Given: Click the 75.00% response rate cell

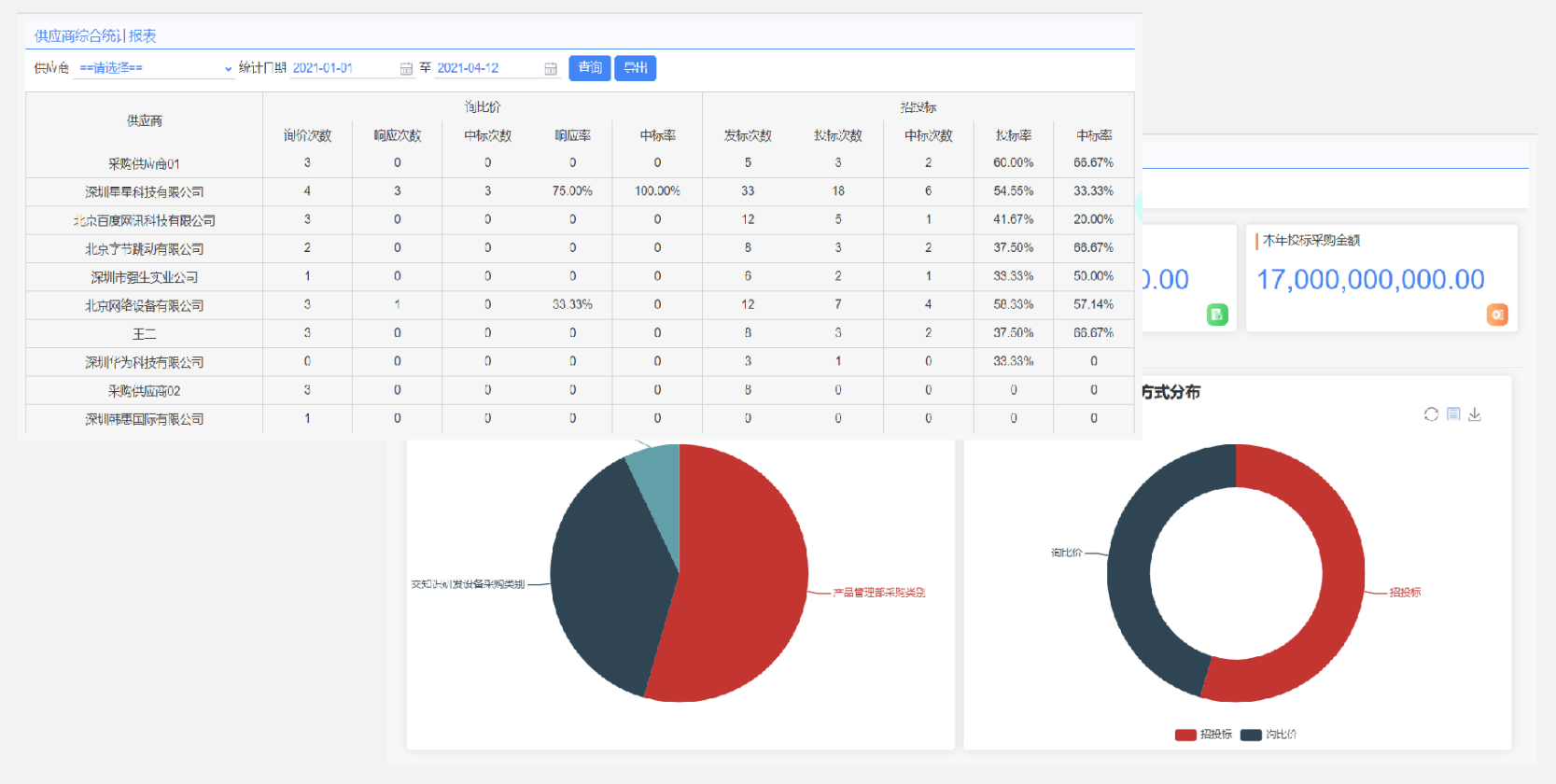Looking at the screenshot, I should tap(572, 190).
